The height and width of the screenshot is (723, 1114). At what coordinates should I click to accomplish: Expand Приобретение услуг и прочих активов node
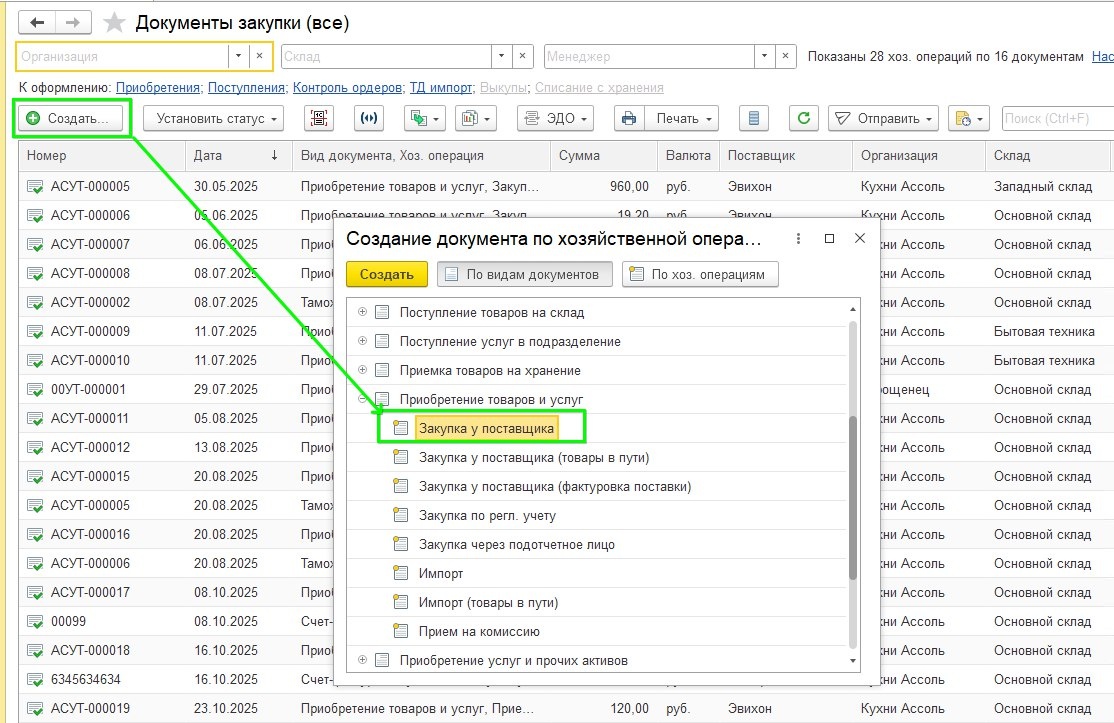point(362,660)
